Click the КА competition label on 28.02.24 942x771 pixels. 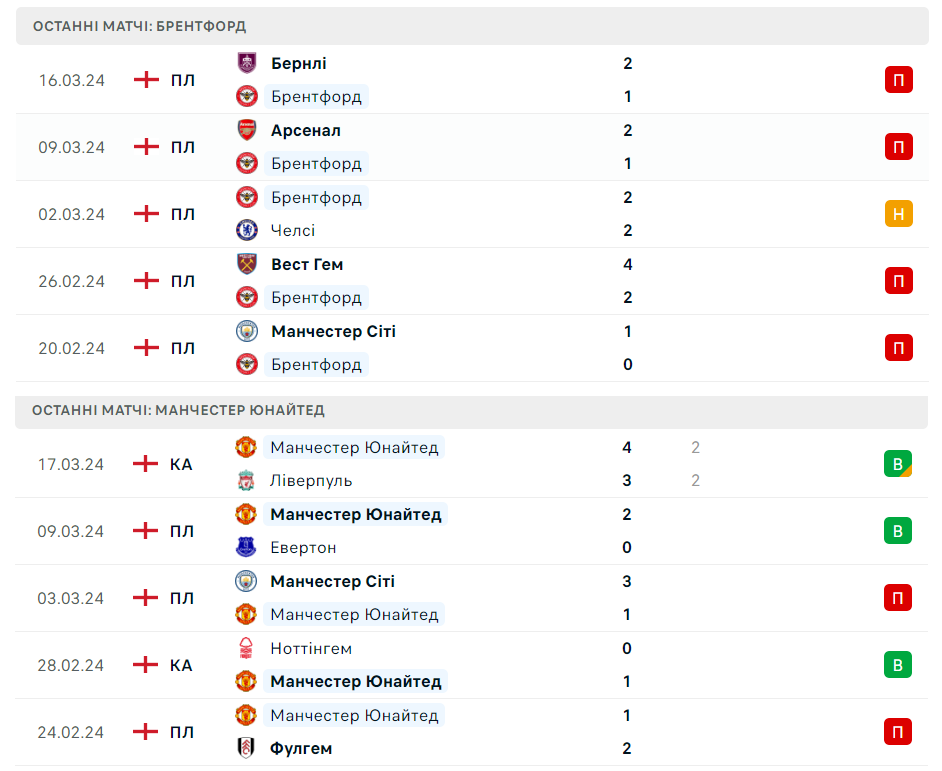(x=181, y=665)
